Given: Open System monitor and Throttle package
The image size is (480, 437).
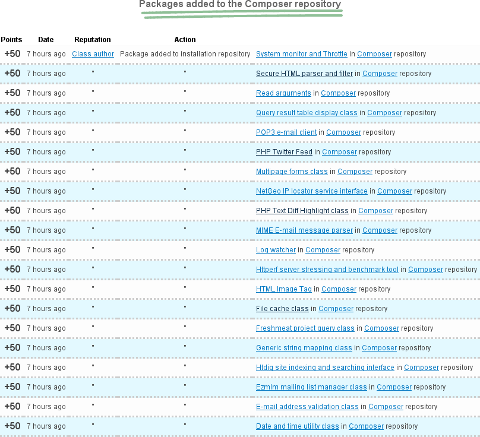Looking at the screenshot, I should [302, 54].
